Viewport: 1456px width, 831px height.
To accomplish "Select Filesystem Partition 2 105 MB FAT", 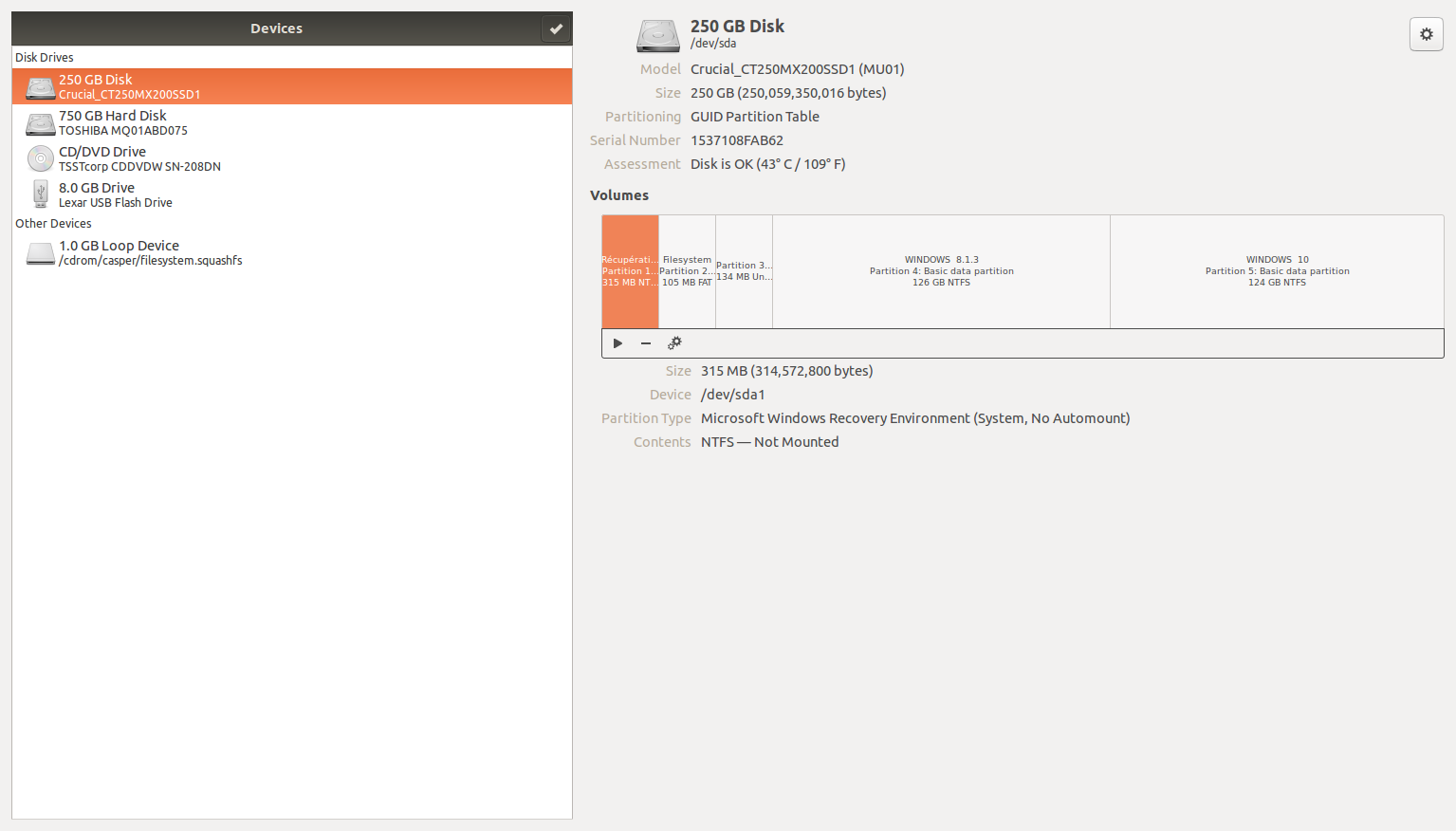I will pyautogui.click(x=687, y=271).
